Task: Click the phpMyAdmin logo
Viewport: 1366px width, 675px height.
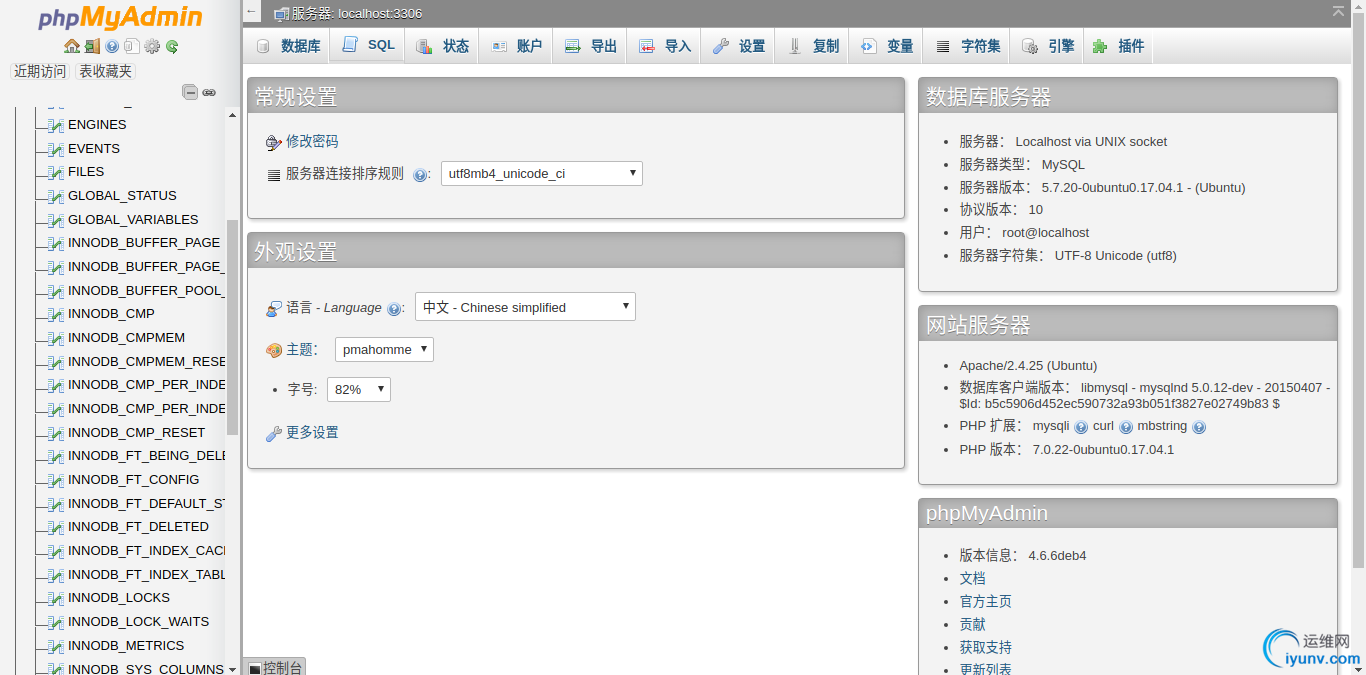Action: pos(120,18)
